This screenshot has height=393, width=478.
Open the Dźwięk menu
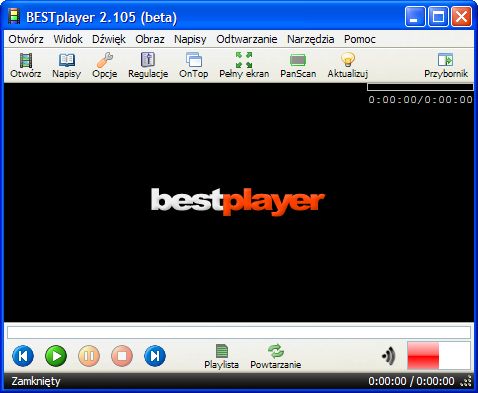(109, 39)
